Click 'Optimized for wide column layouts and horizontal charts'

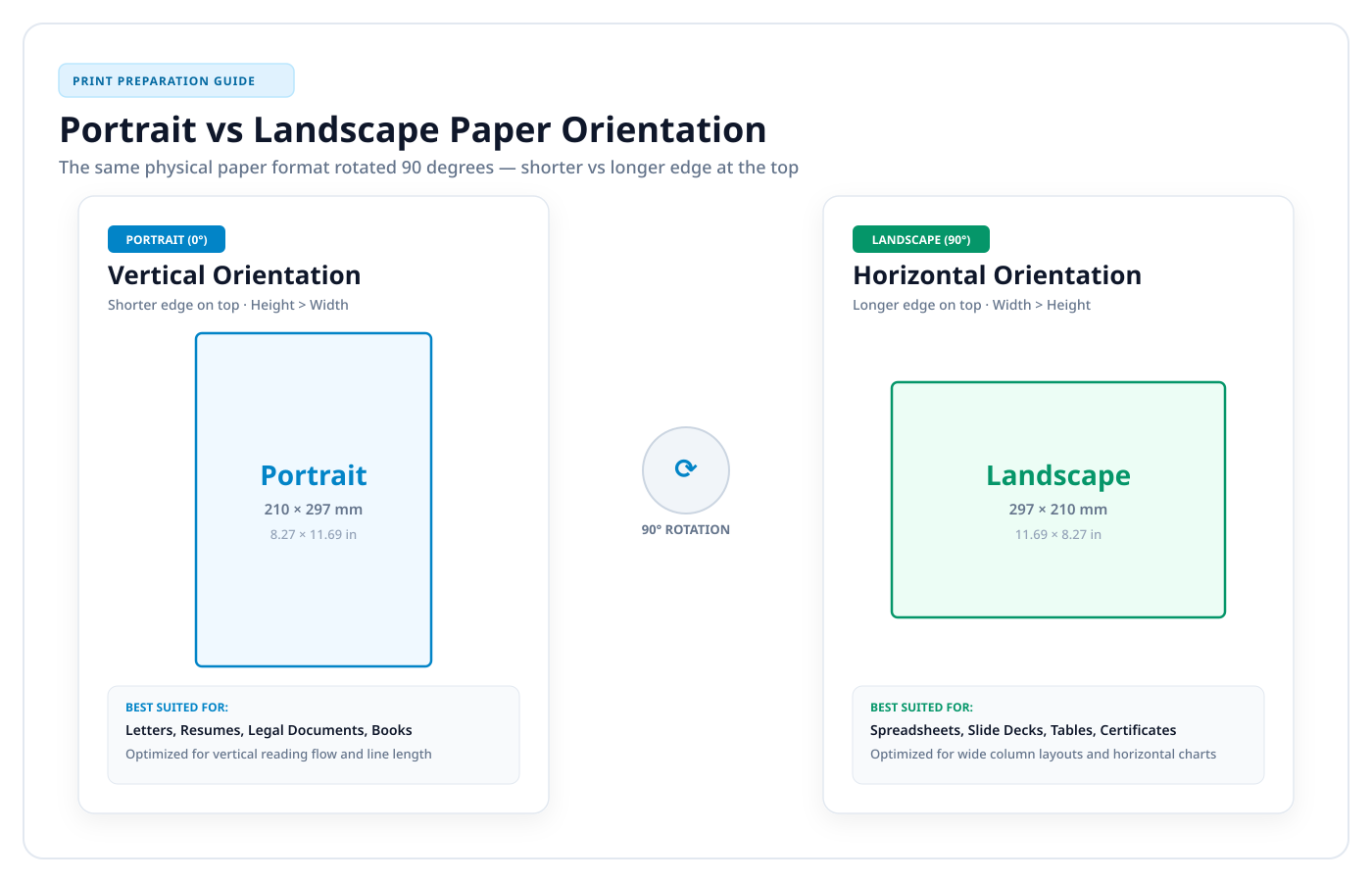(x=1043, y=755)
